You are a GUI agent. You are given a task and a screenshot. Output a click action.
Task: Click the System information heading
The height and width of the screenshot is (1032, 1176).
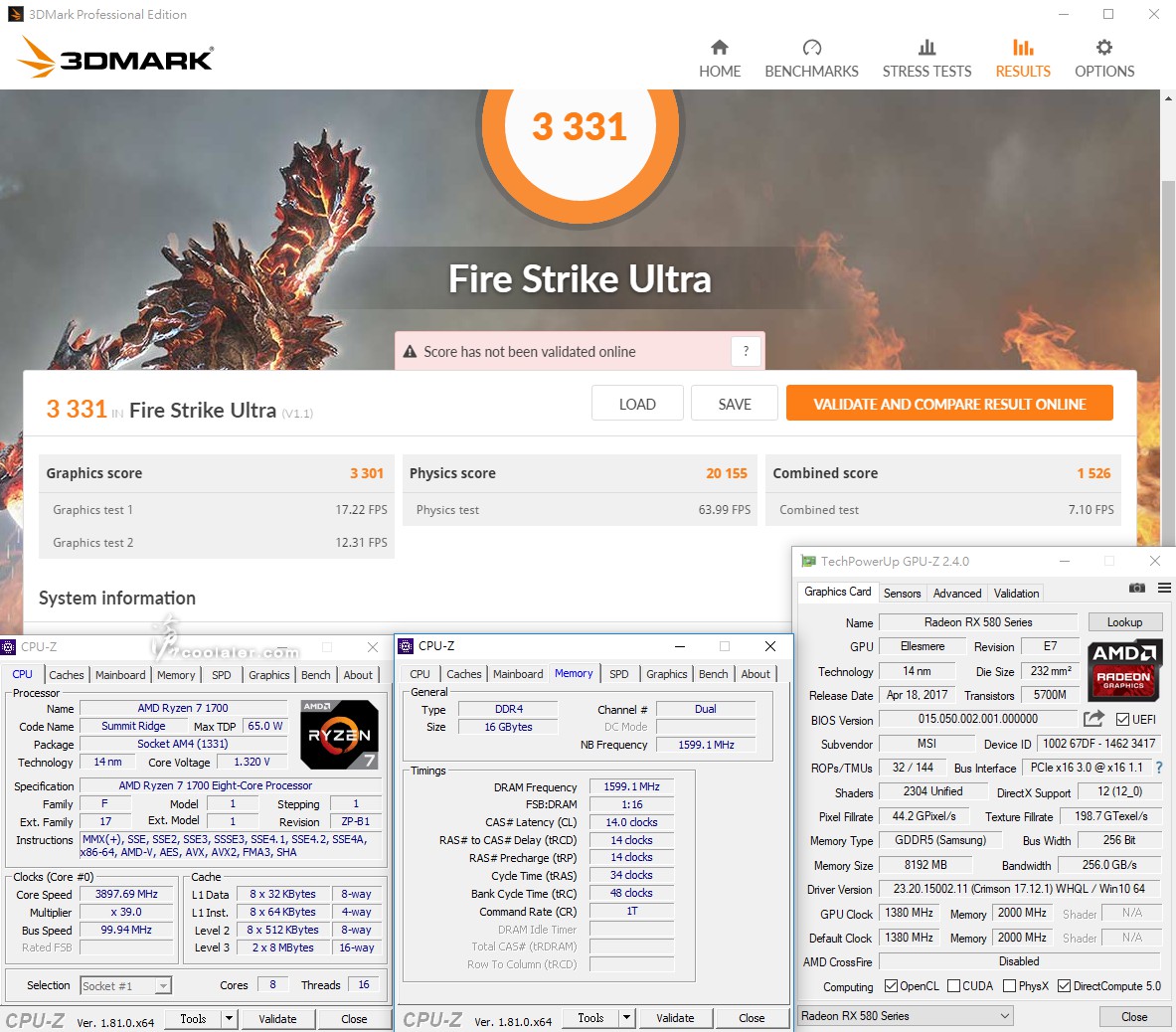click(117, 598)
